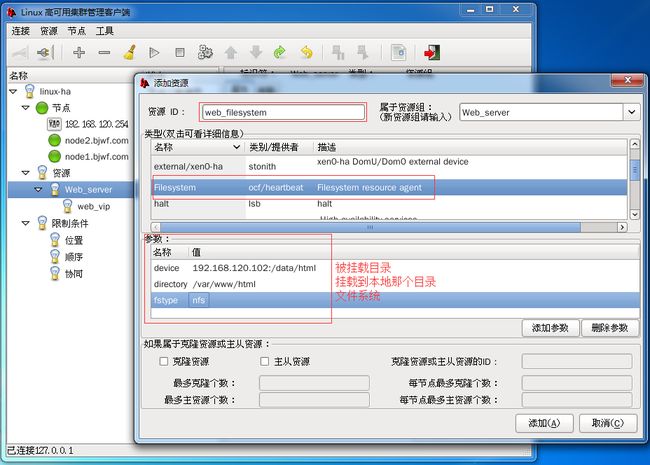Select the external/xen0-ha row
This screenshot has height=465, width=650.
[389, 166]
